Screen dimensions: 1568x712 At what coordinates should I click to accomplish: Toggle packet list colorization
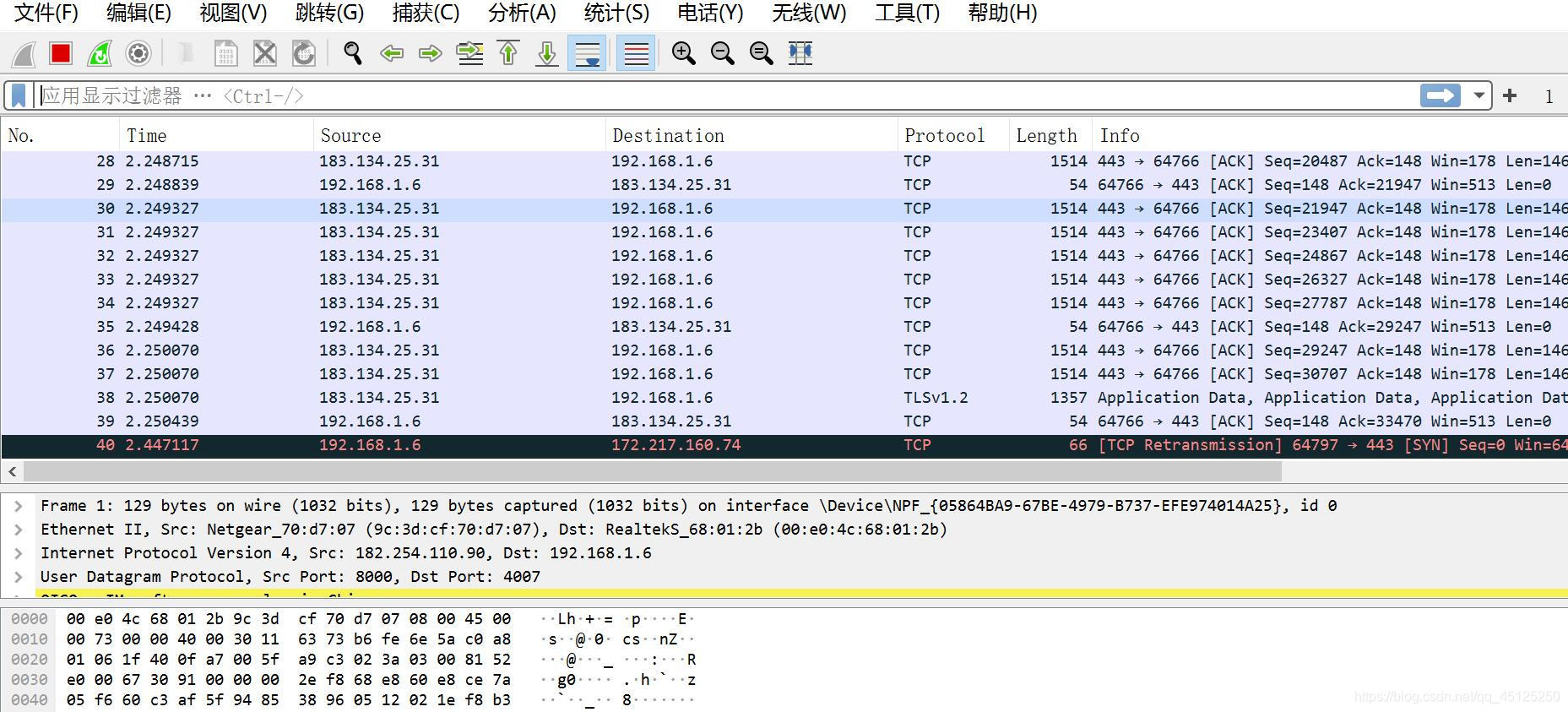point(636,53)
